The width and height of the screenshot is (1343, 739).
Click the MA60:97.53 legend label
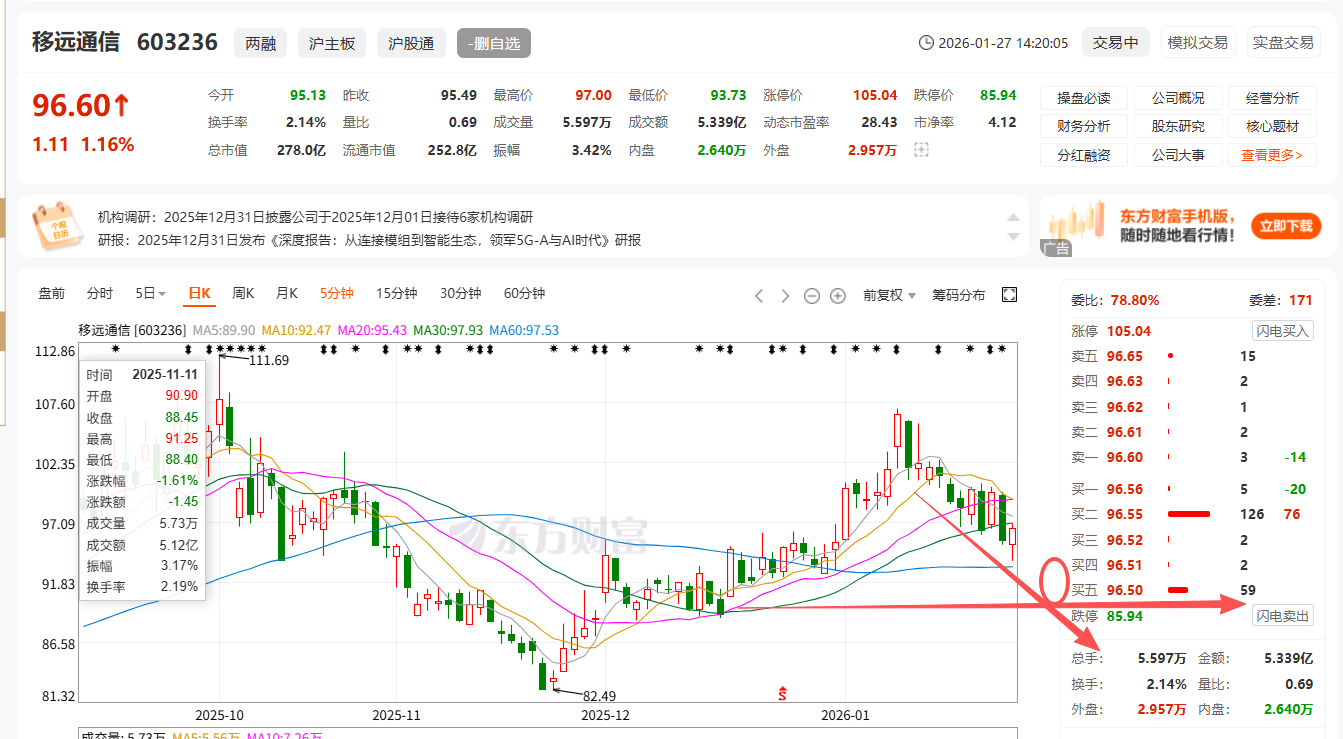524,330
